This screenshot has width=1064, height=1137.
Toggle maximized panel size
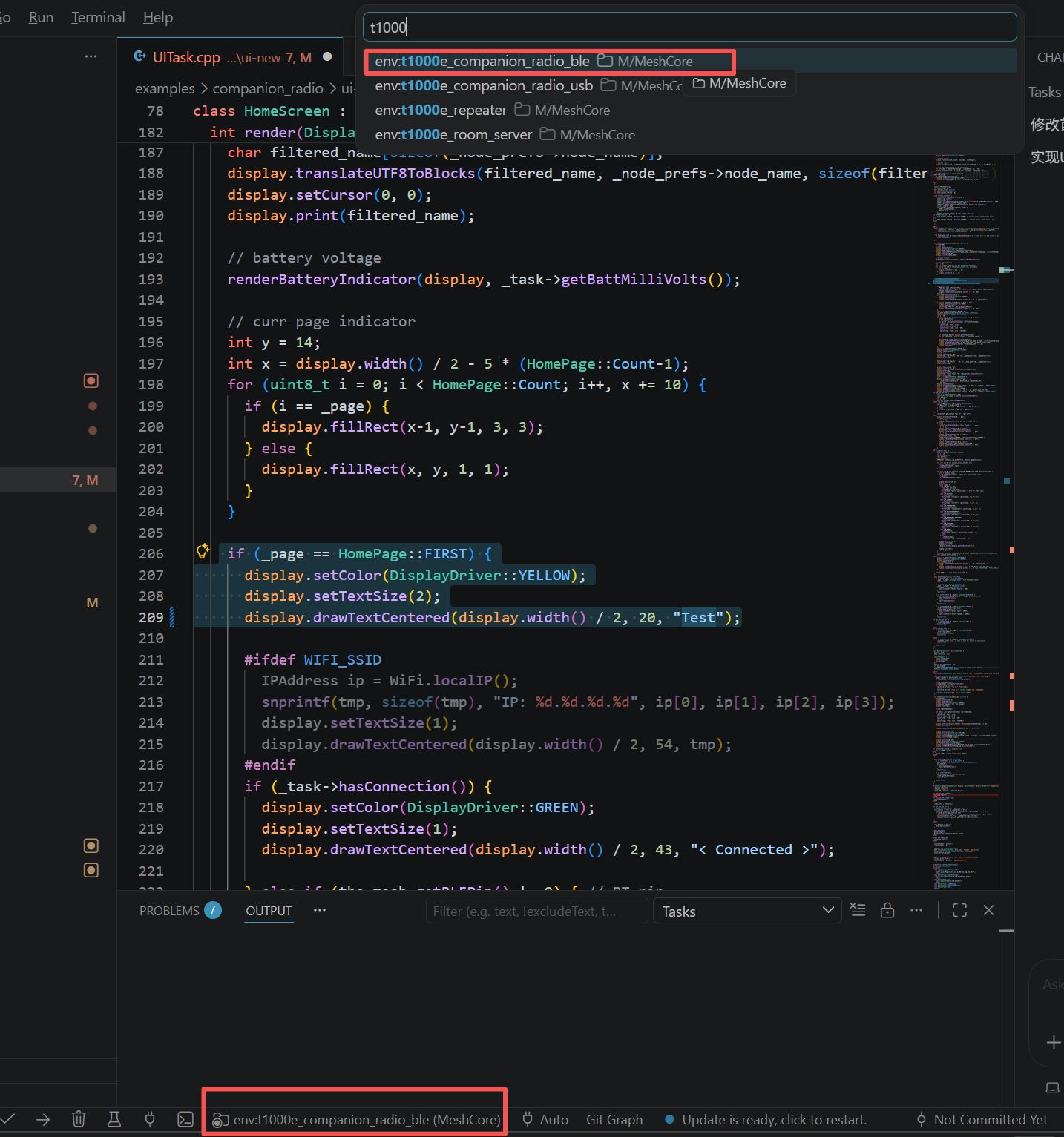(x=959, y=911)
